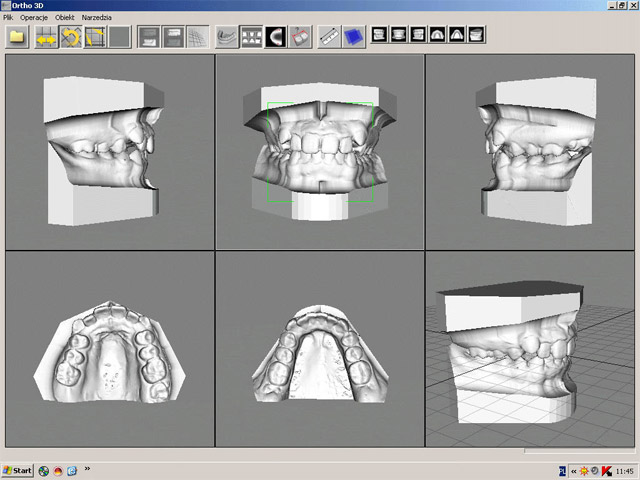Image resolution: width=640 pixels, height=480 pixels.
Task: Select the scale tool with diagonal yellow arrows
Action: click(x=95, y=37)
